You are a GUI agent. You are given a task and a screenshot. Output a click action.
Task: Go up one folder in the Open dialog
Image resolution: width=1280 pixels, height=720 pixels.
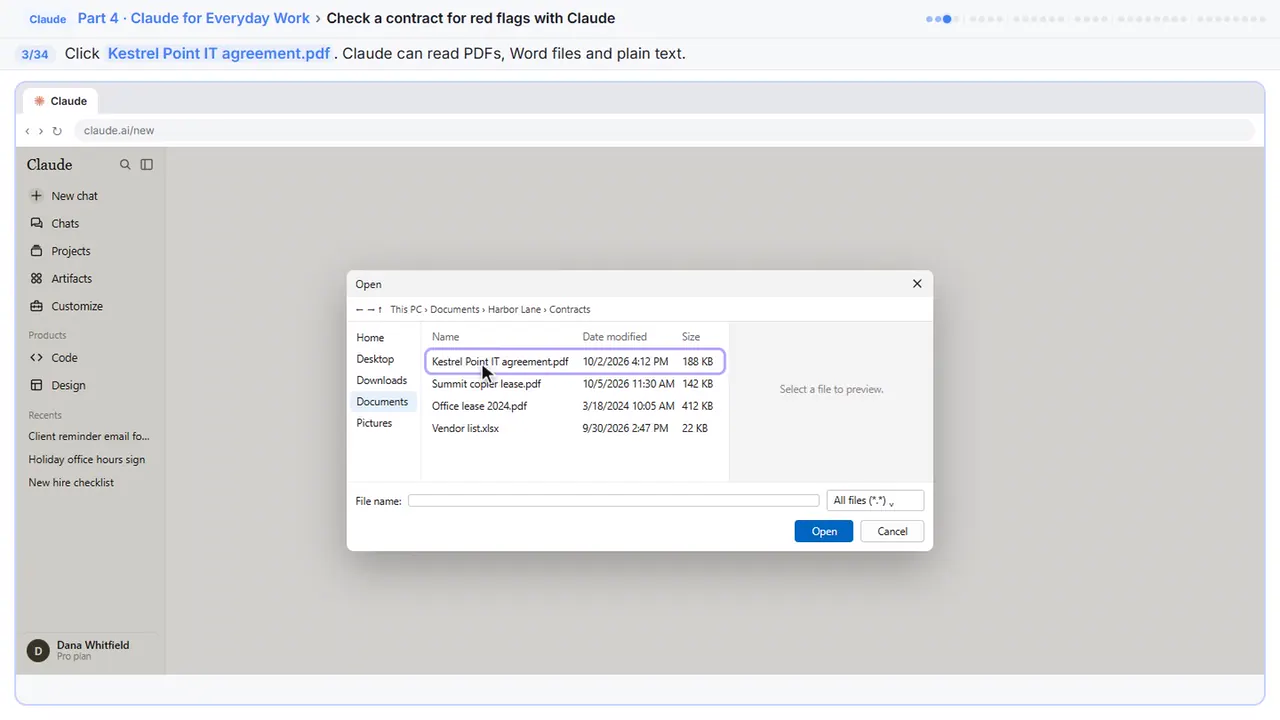[380, 310]
